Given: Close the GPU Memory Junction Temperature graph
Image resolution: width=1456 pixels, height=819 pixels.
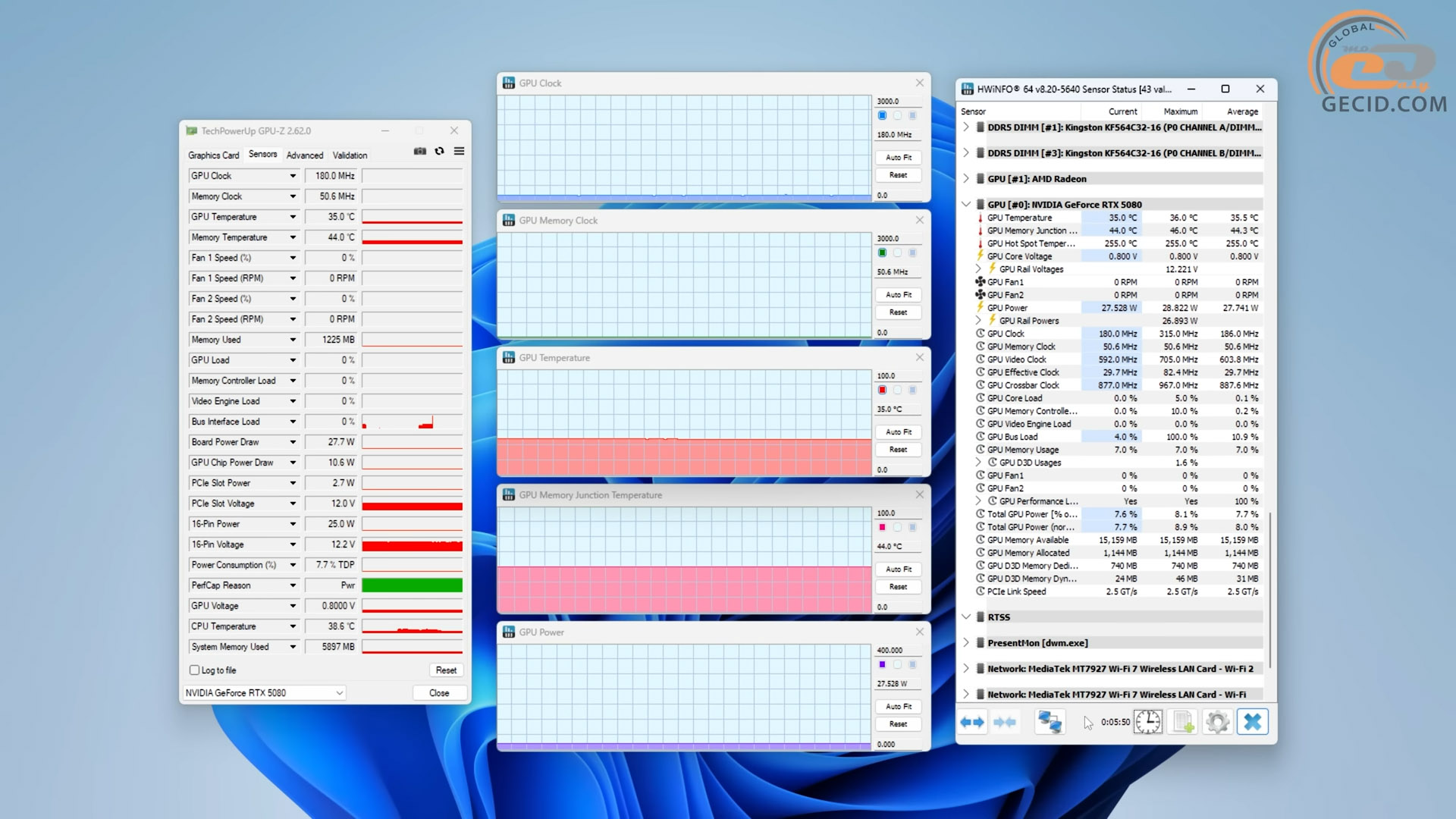Looking at the screenshot, I should coord(920,494).
